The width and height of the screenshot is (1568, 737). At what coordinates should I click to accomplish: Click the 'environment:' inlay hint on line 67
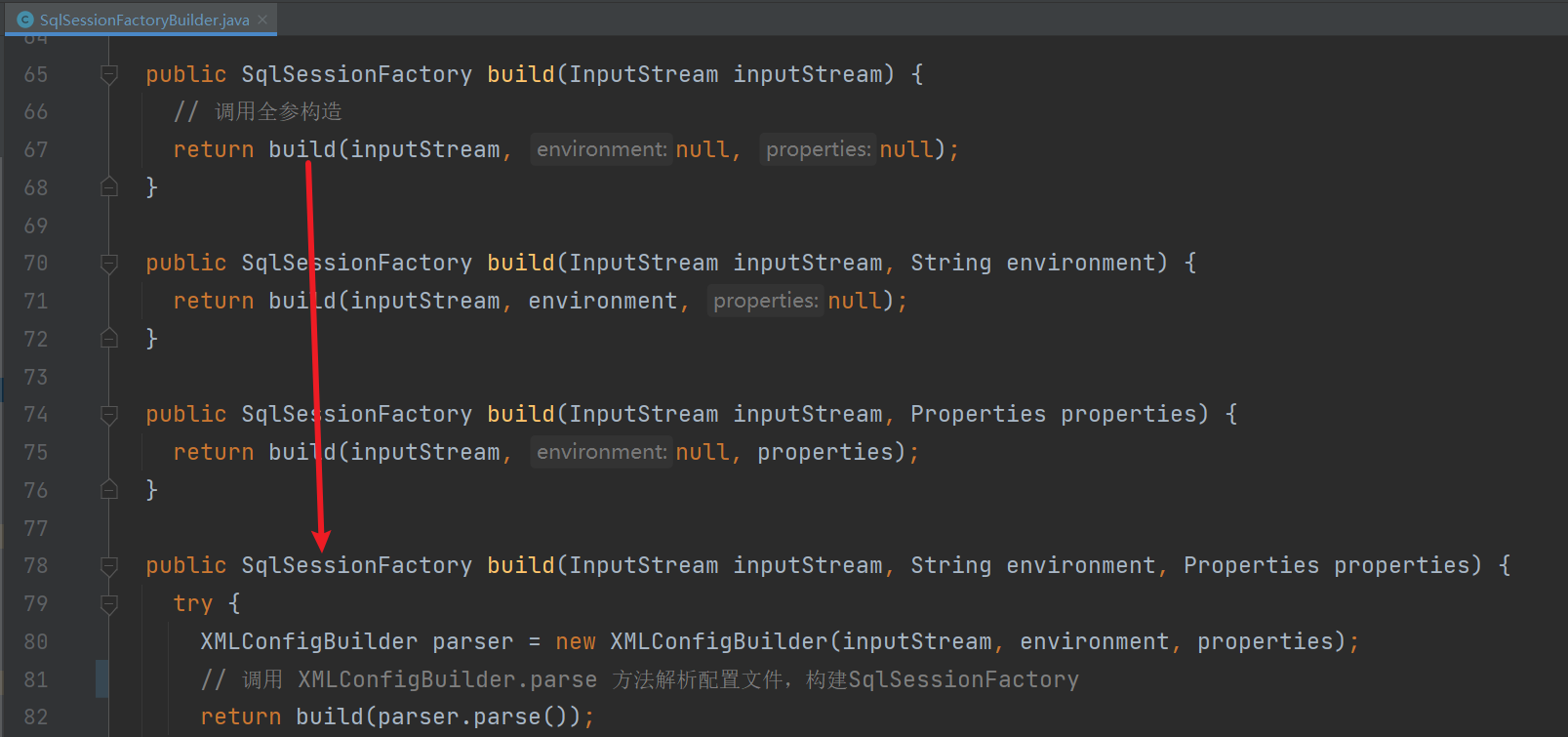pos(601,149)
